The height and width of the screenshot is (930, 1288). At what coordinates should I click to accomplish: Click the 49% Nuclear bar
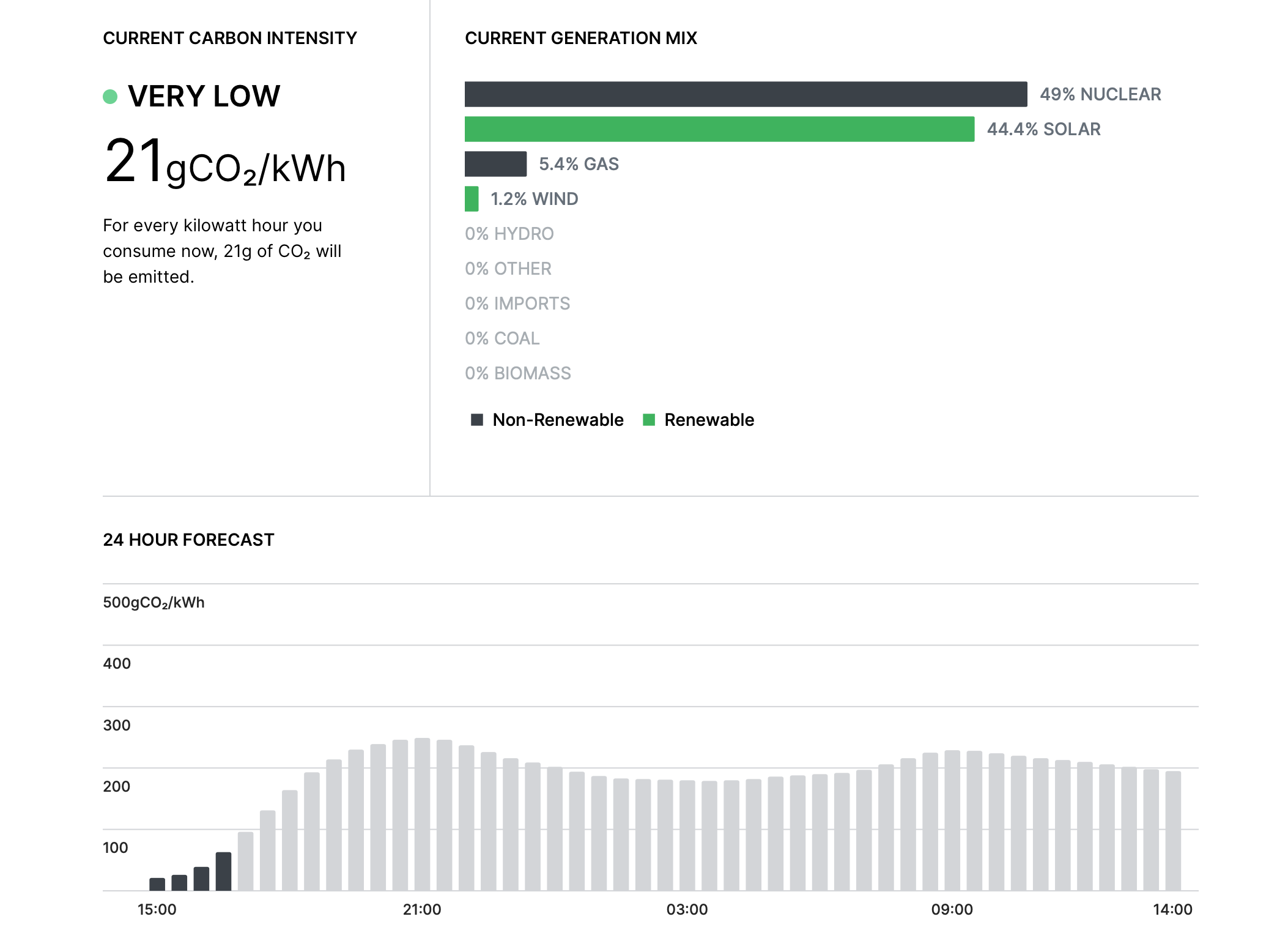[x=746, y=94]
